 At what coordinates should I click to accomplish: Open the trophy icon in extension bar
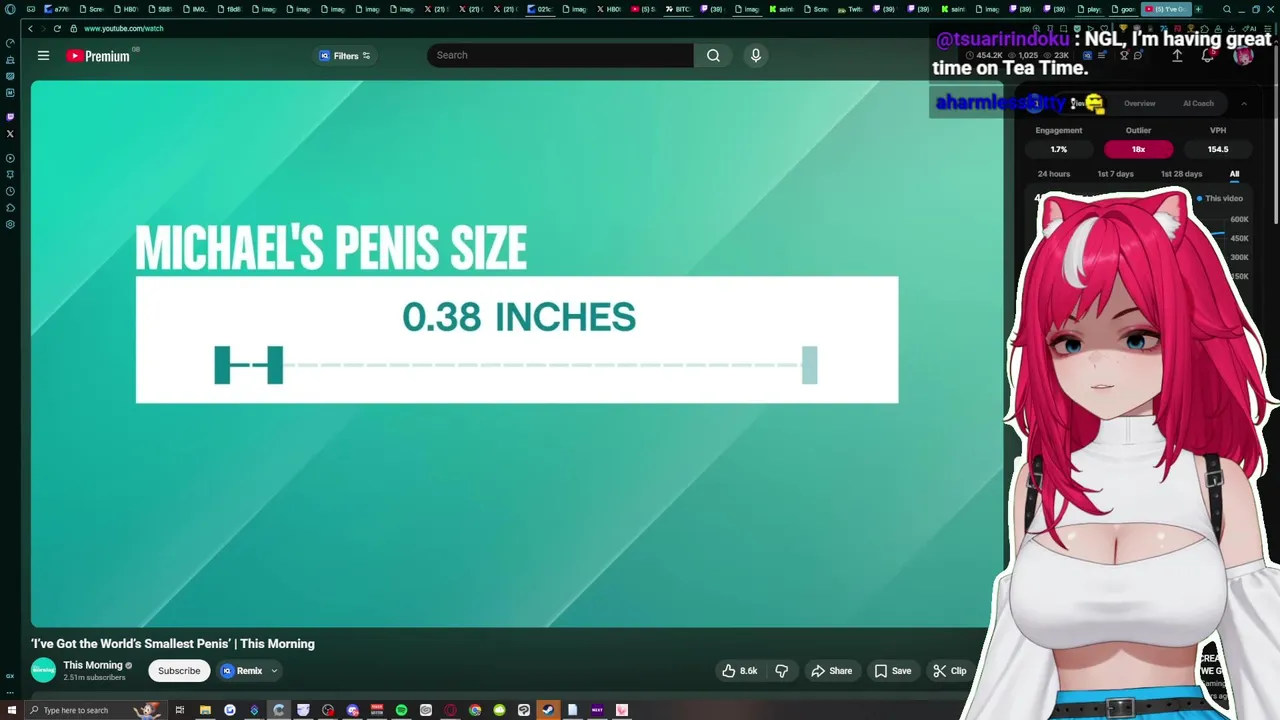[x=1123, y=56]
